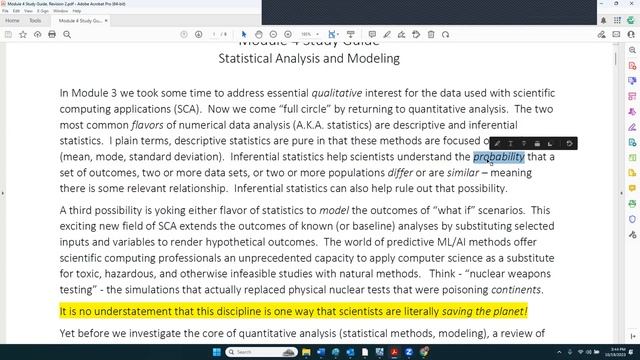This screenshot has width=640, height=360.
Task: Expand the left navigation pane arrow
Action: click(3, 193)
